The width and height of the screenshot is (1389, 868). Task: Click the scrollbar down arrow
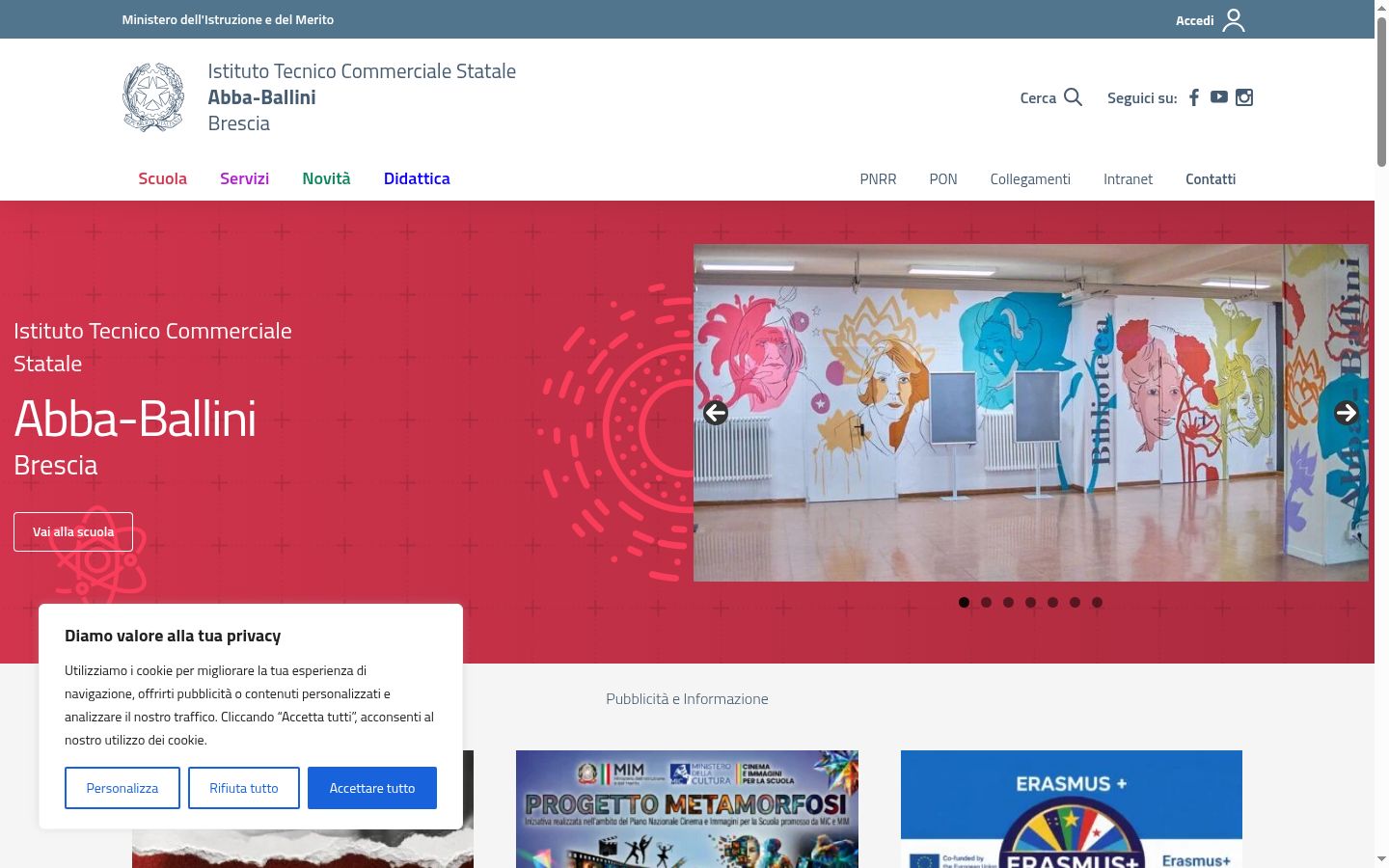point(1381,858)
